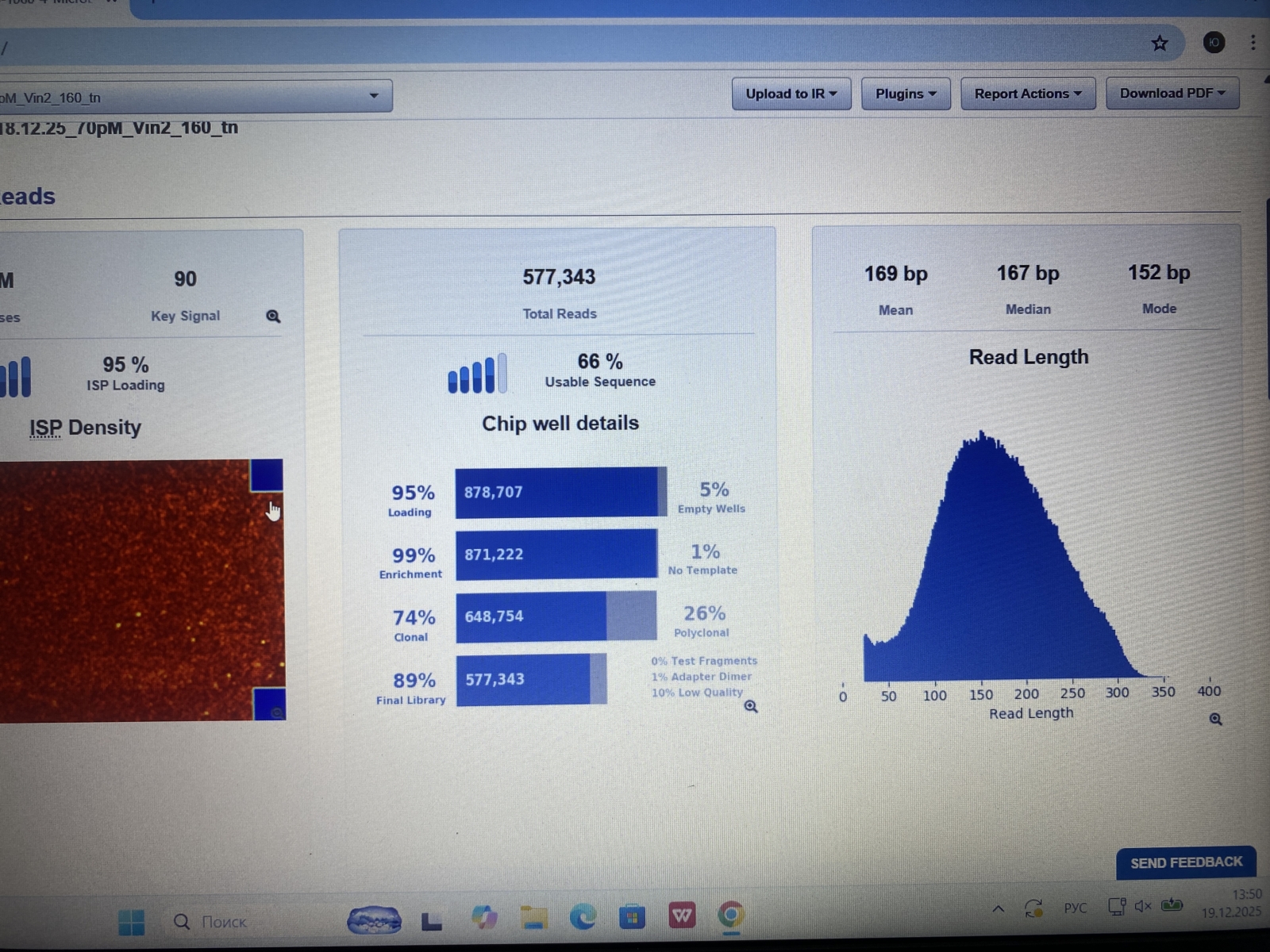The image size is (1270, 952).
Task: Click the magnifier icon beside Key Signal
Action: tap(273, 317)
